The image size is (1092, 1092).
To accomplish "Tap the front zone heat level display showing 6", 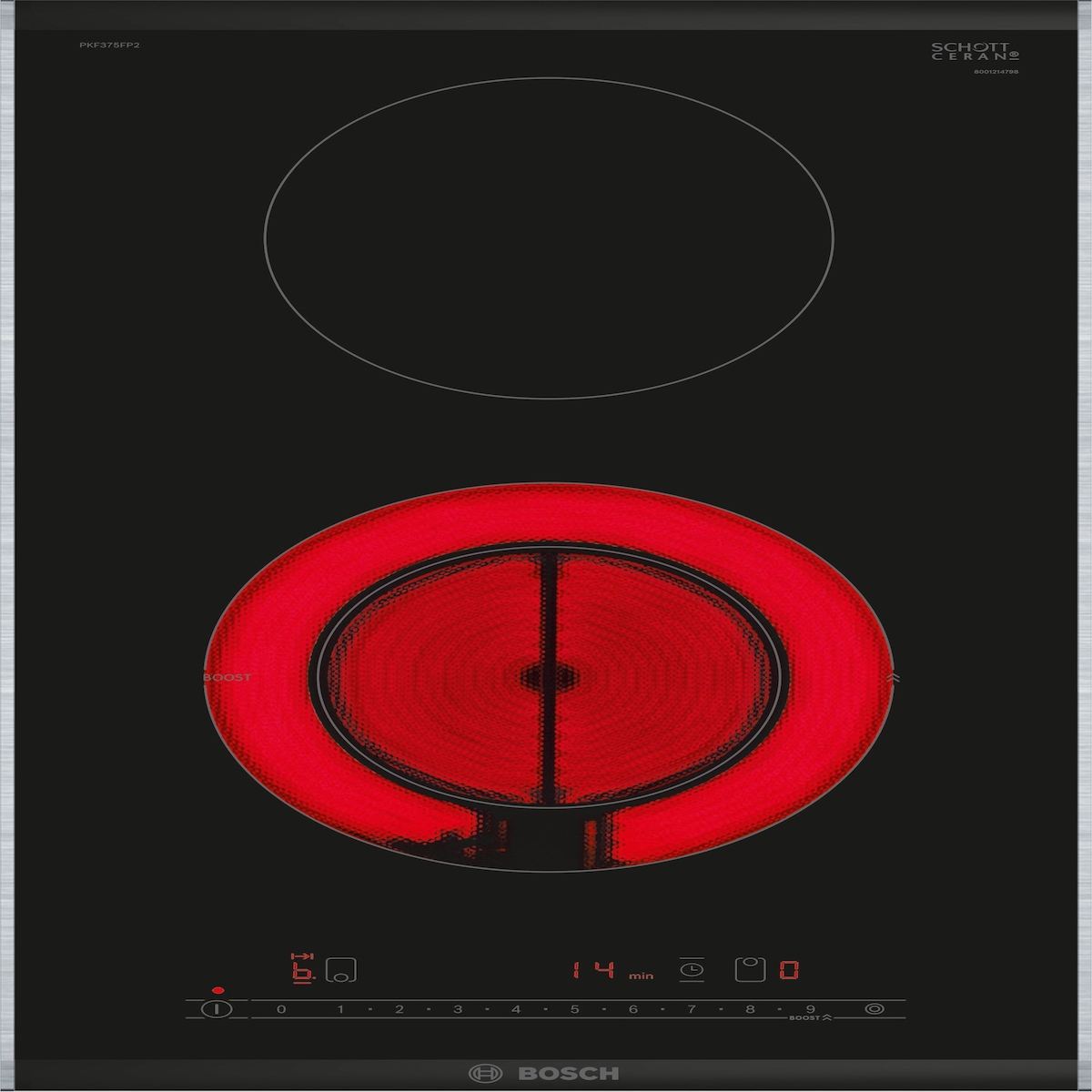I will [301, 970].
